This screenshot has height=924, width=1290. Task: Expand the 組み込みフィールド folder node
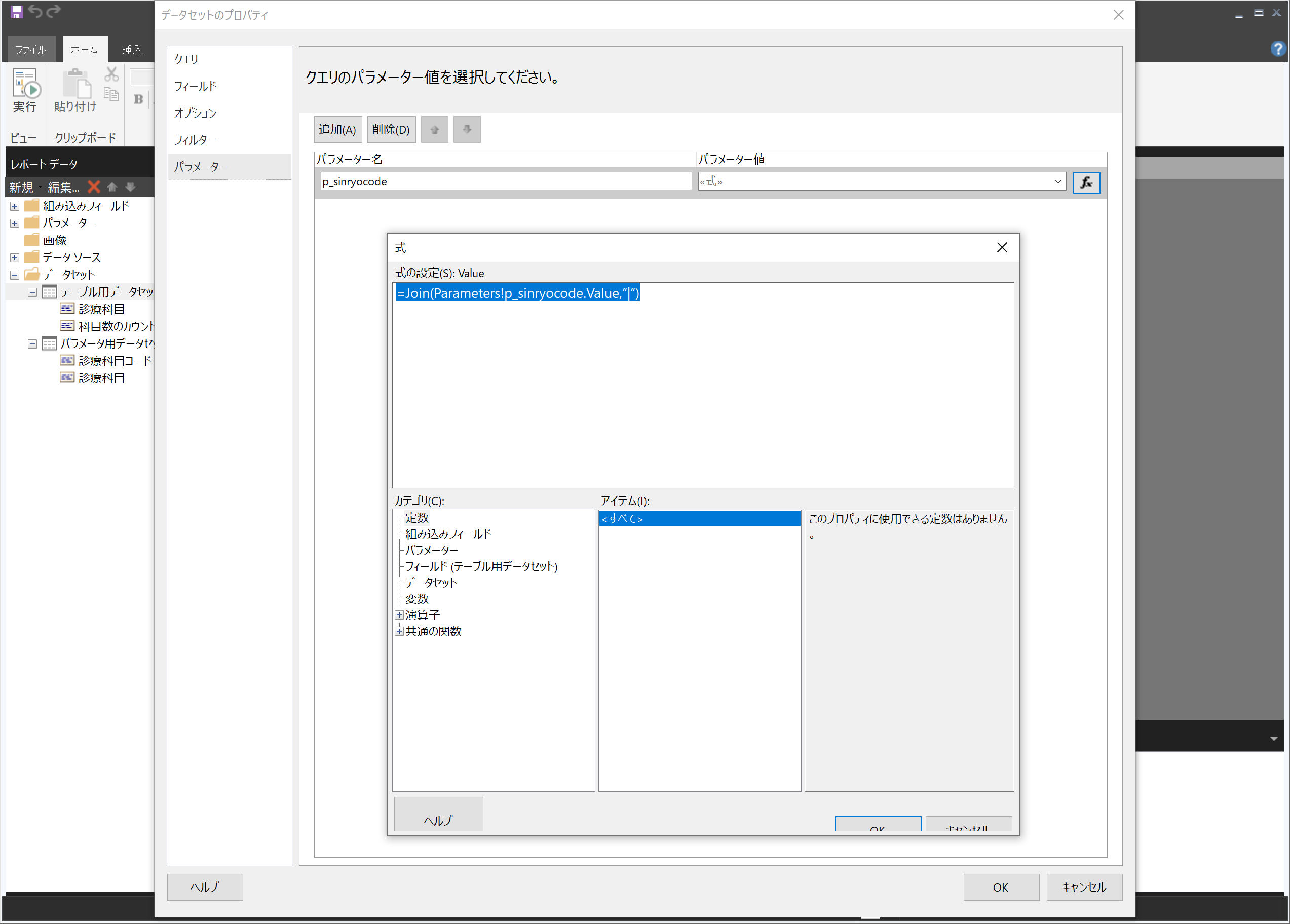[15, 206]
